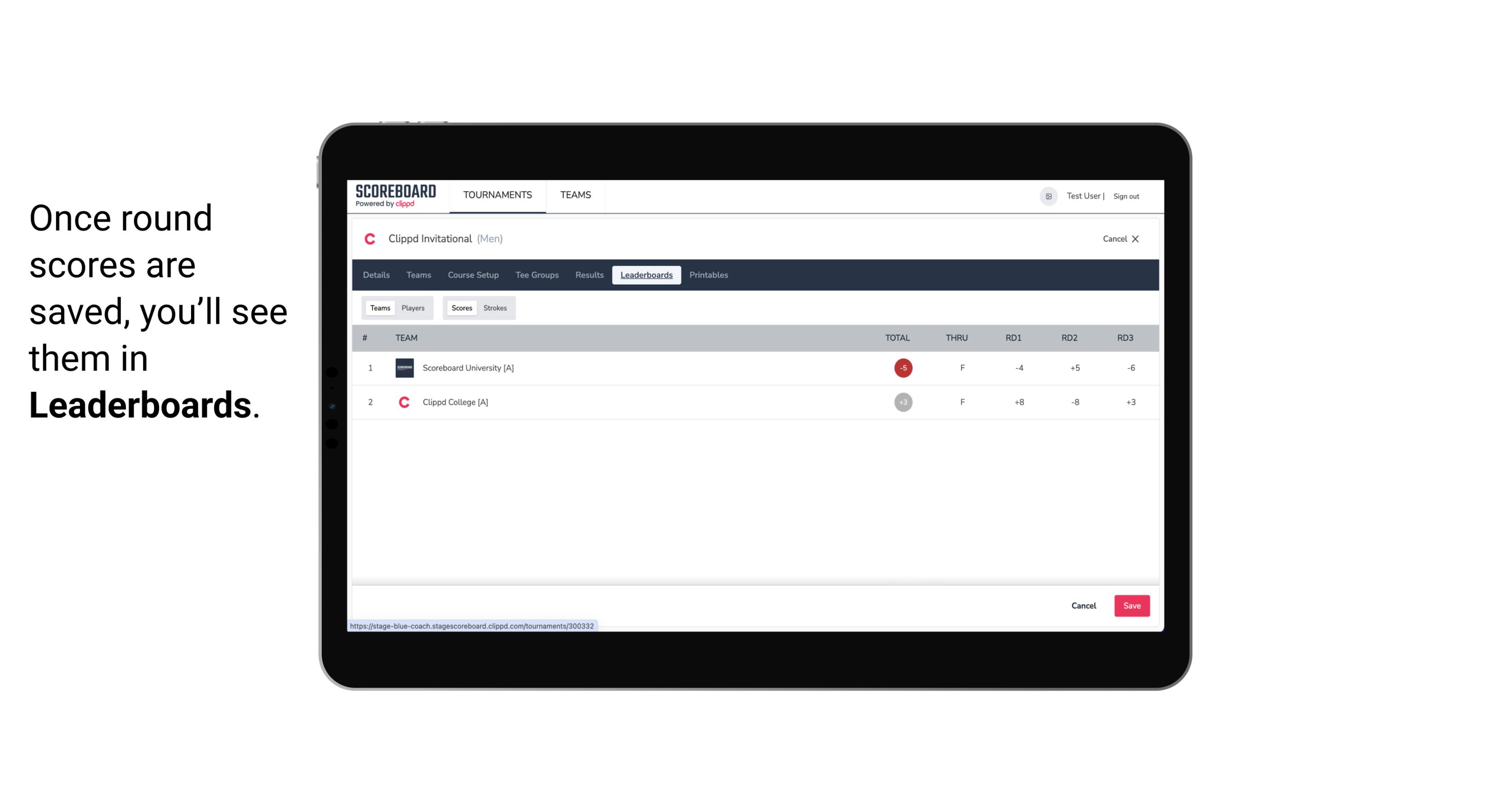Click the Clippd Invitational title icon
This screenshot has height=812, width=1509.
tap(371, 239)
